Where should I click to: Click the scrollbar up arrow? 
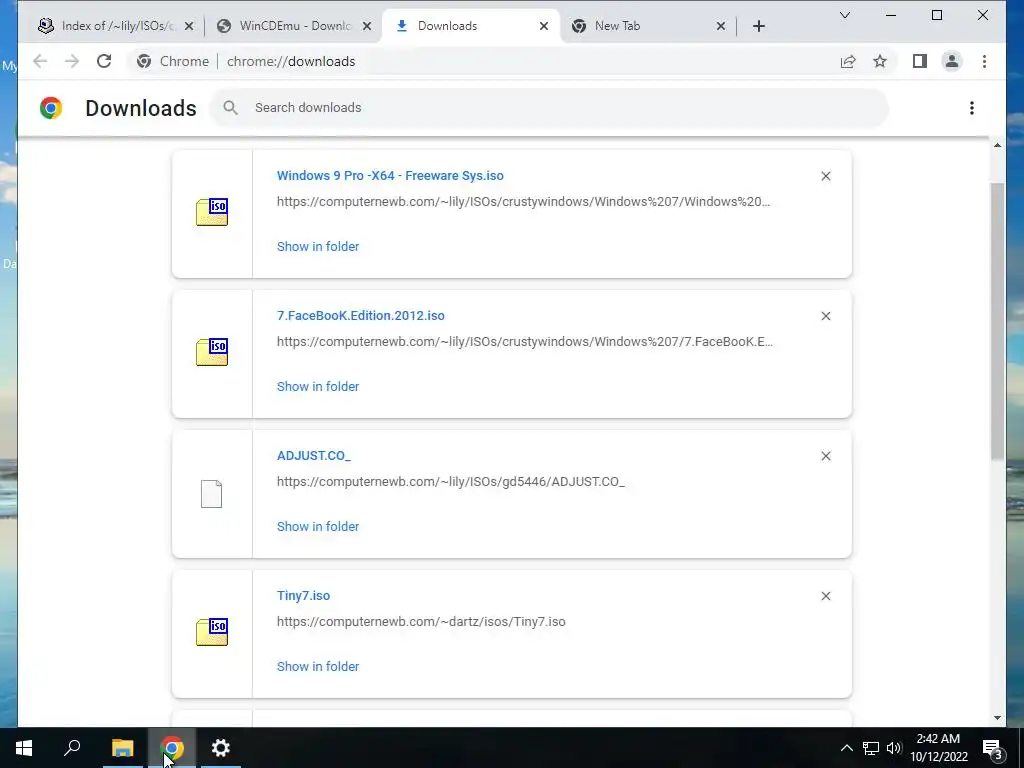click(x=997, y=145)
